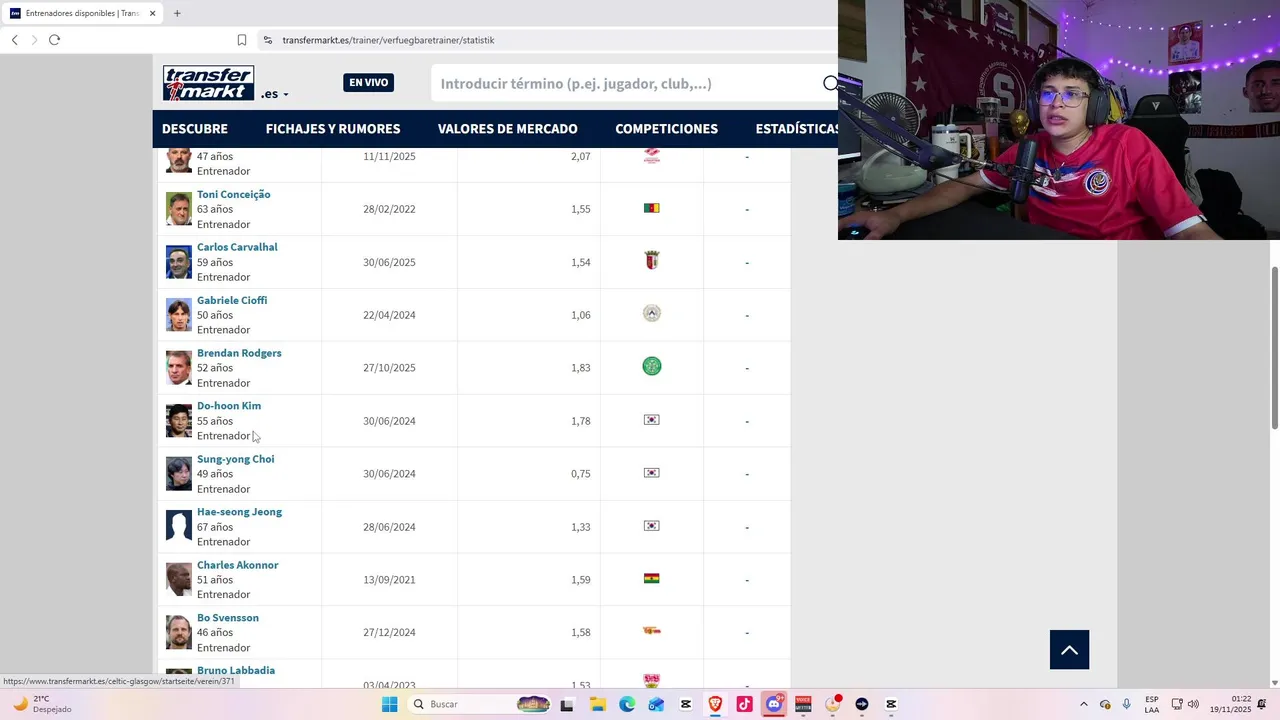1280x720 pixels.
Task: Click Sung-yong Choi's South Korea flag
Action: point(651,473)
